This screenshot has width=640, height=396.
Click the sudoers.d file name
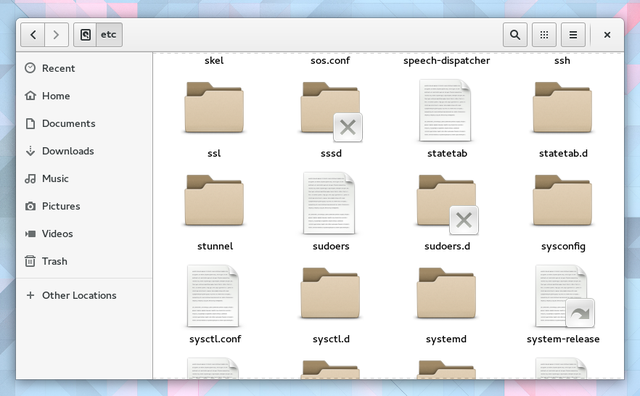click(x=447, y=246)
